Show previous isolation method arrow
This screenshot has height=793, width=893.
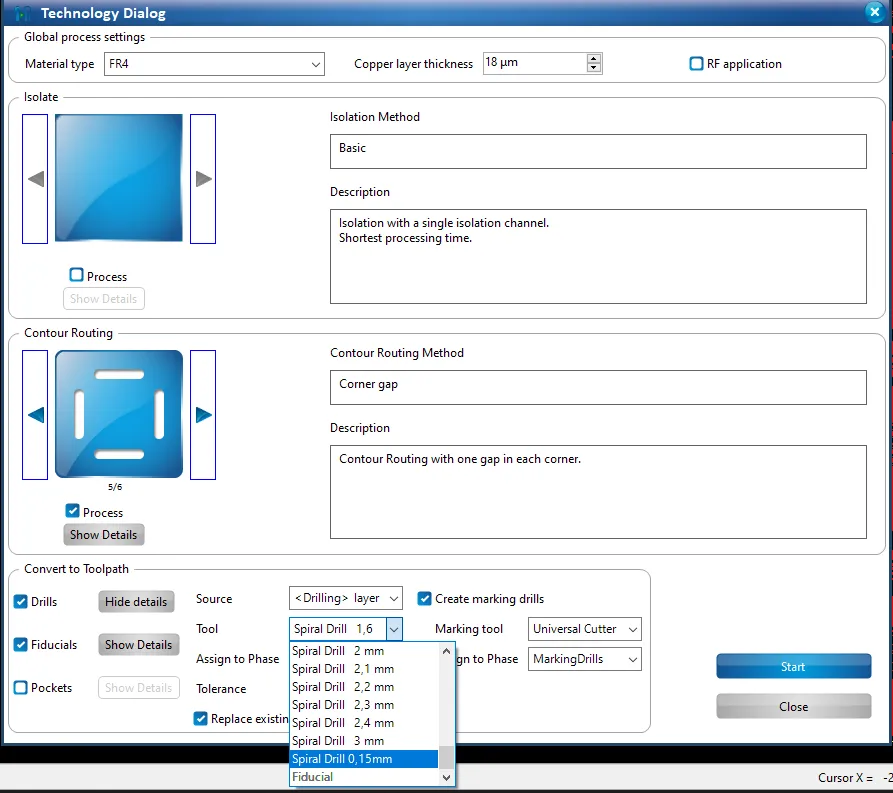point(35,179)
